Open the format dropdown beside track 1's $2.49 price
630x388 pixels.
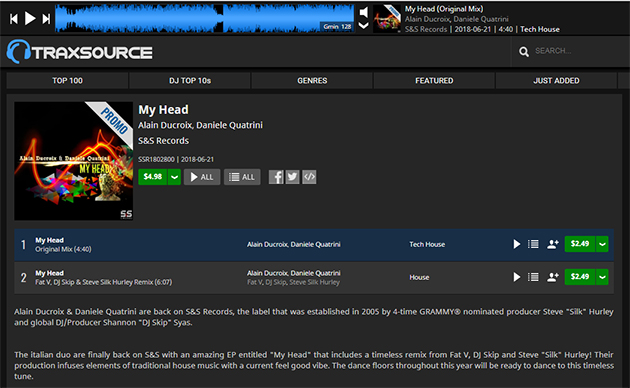tap(602, 244)
